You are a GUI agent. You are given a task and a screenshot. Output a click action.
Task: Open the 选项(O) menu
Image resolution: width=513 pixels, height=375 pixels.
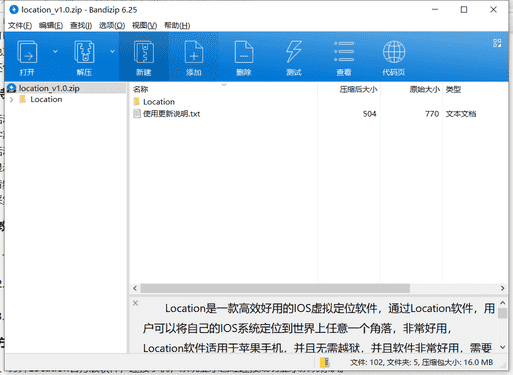(x=112, y=25)
